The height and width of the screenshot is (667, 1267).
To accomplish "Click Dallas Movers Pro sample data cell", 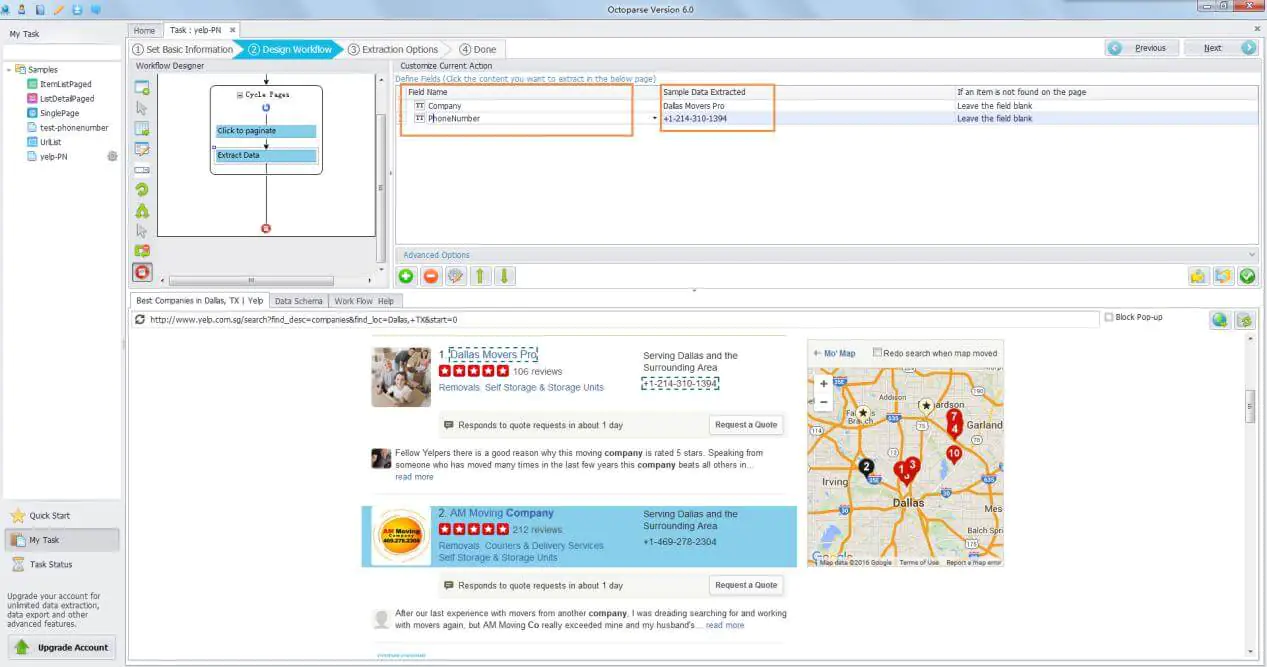I will click(694, 105).
